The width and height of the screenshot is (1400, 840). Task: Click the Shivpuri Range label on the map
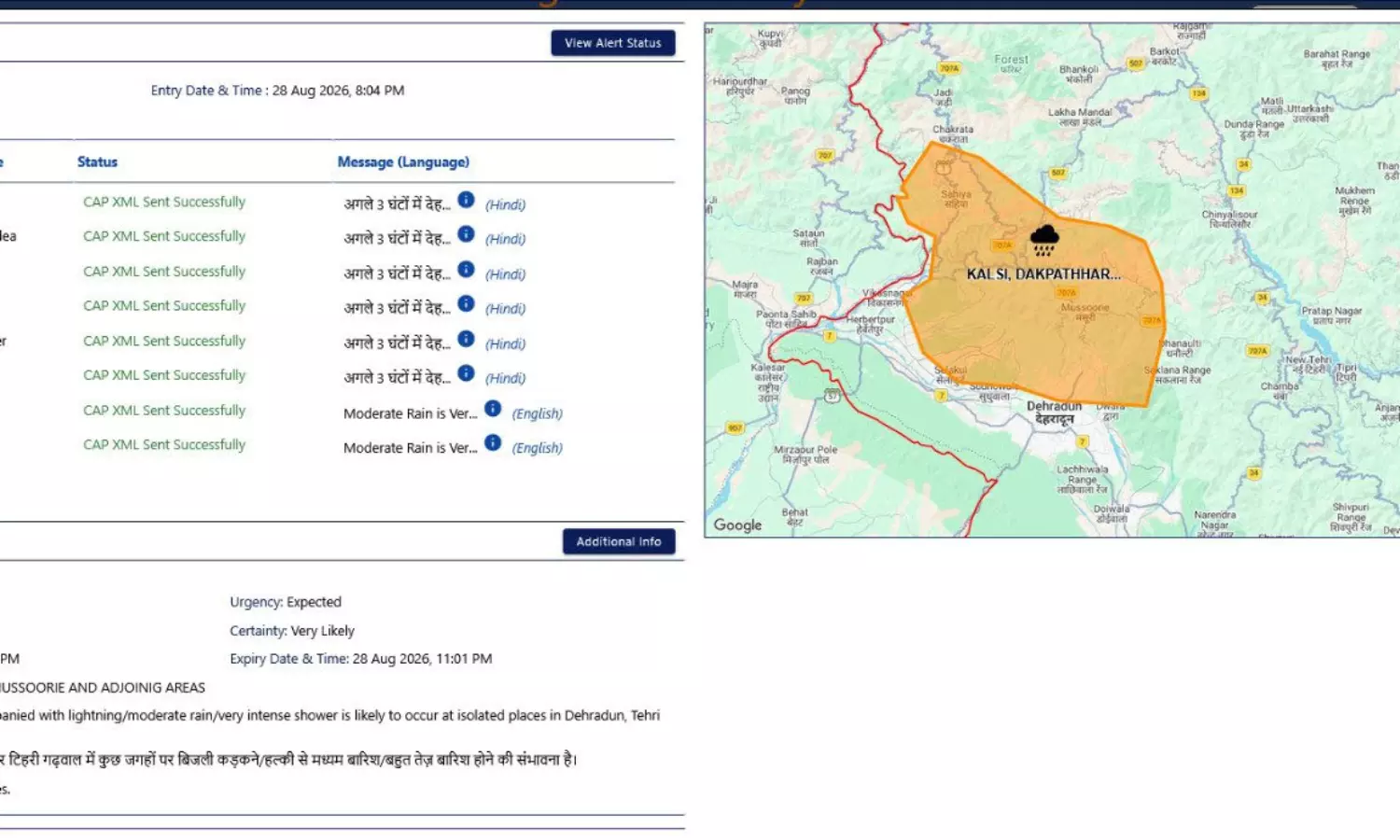[x=1351, y=517]
